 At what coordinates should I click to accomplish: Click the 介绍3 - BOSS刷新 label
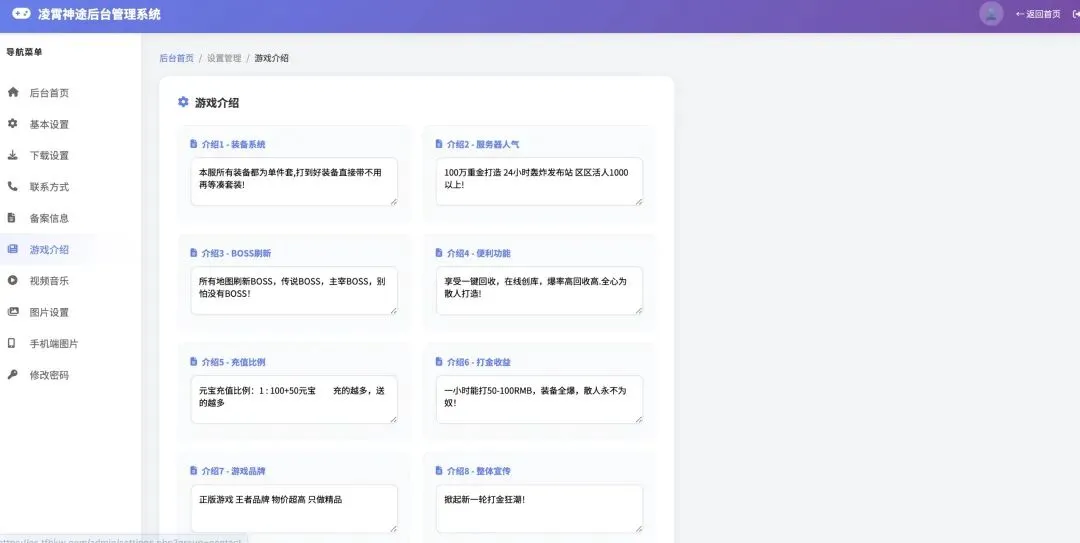pyautogui.click(x=236, y=253)
